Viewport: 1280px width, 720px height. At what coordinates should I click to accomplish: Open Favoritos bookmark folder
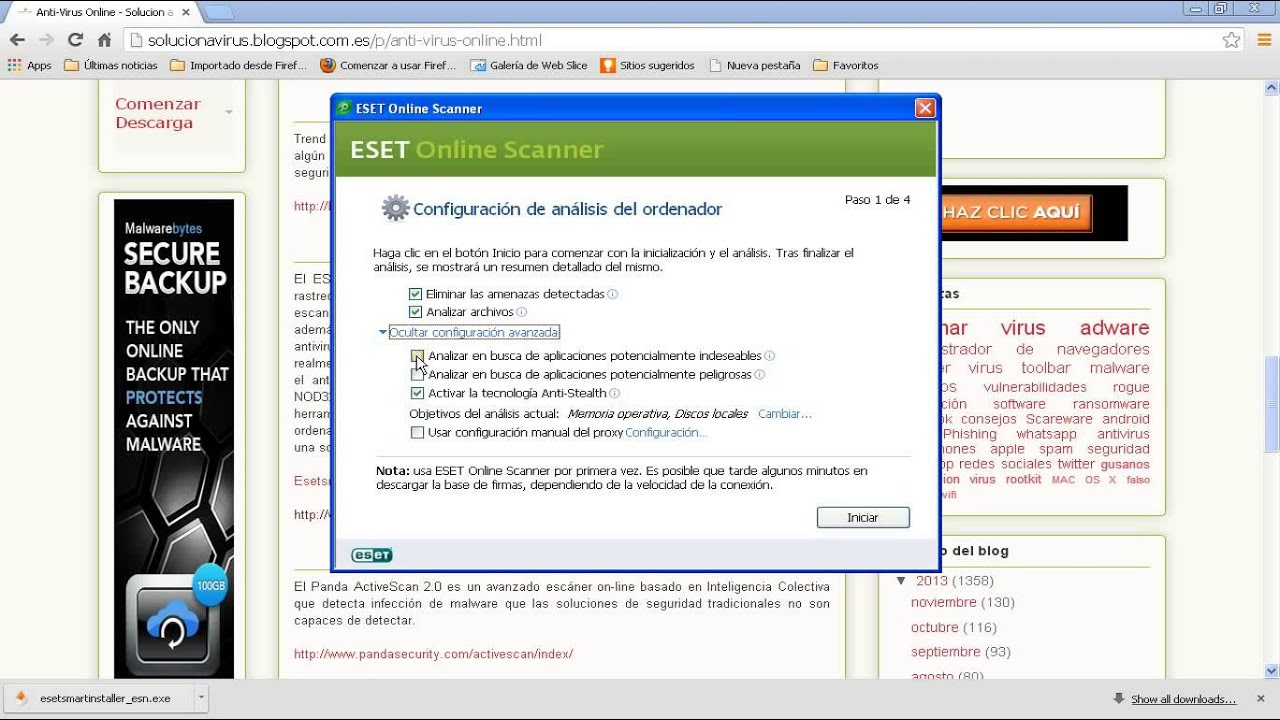pyautogui.click(x=846, y=65)
